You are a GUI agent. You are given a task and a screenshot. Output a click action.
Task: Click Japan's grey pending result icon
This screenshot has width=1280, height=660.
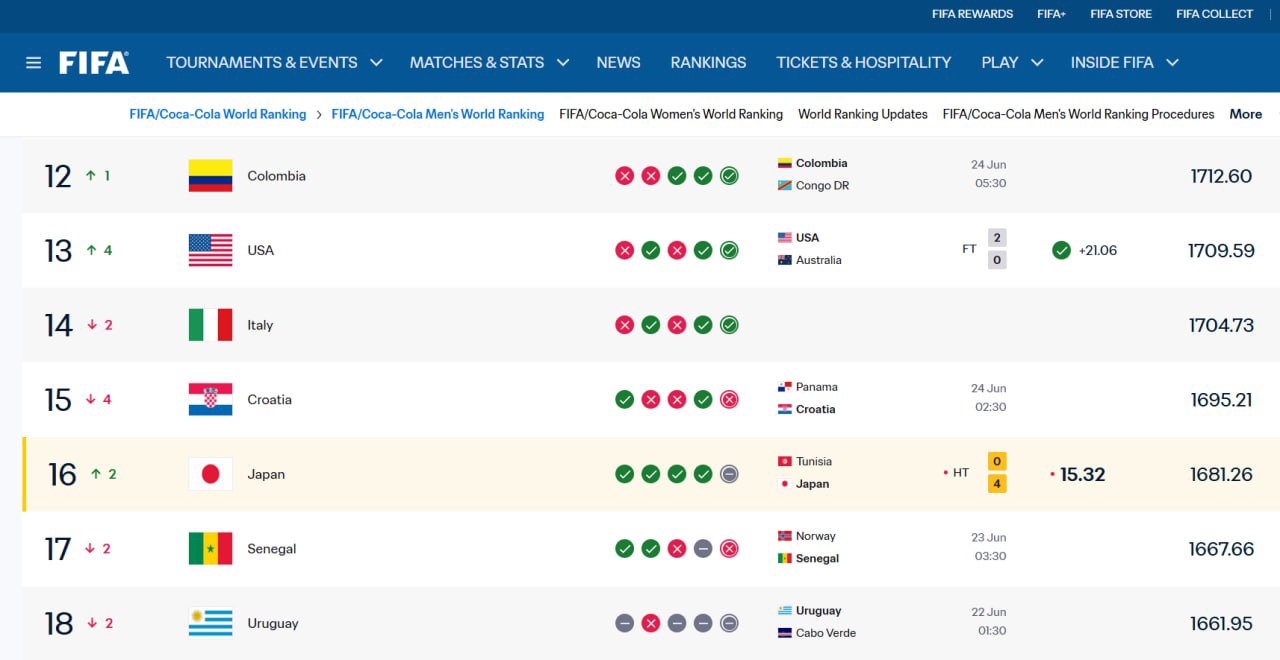pyautogui.click(x=729, y=474)
